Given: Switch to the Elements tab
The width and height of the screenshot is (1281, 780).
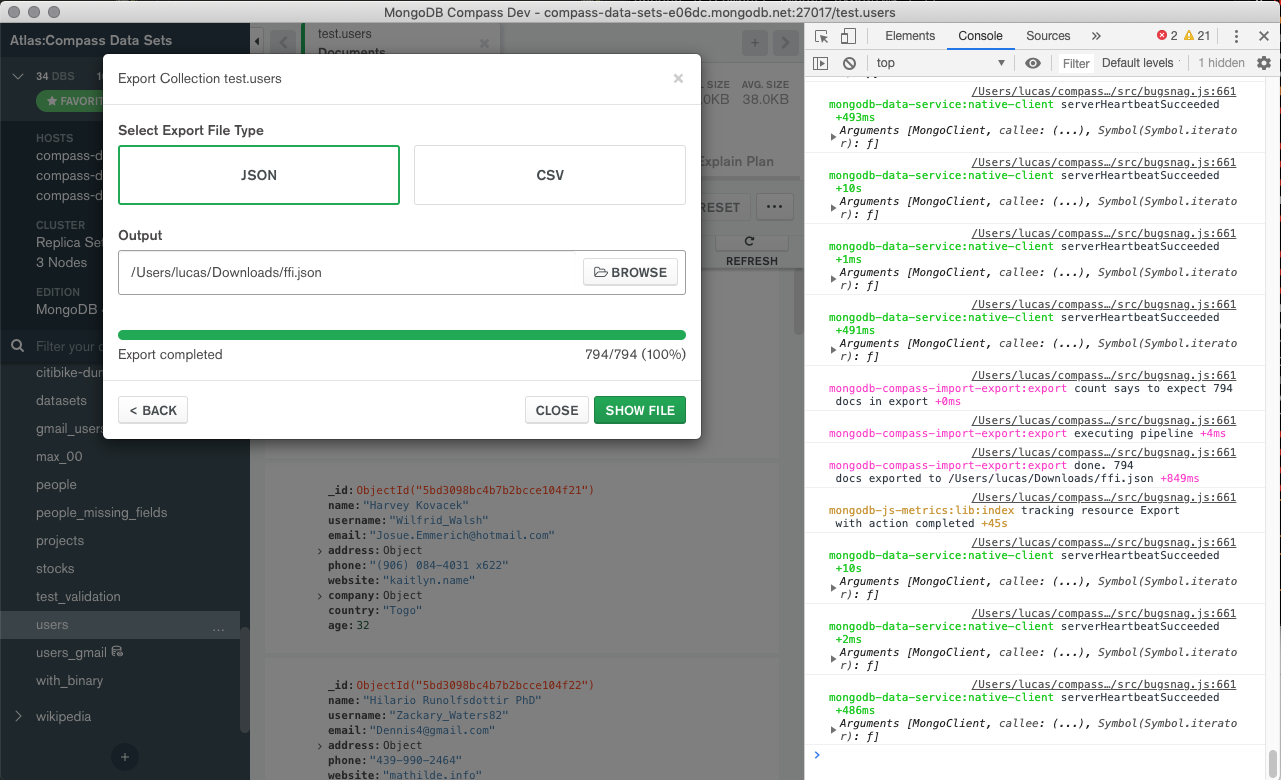Looking at the screenshot, I should 910,36.
